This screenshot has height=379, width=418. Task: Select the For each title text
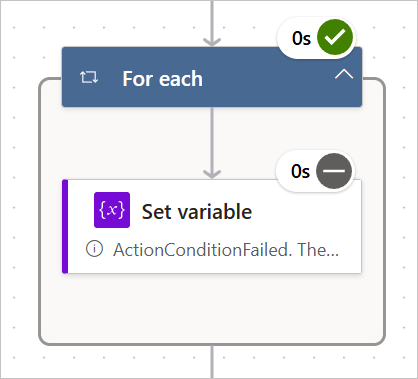pos(162,79)
